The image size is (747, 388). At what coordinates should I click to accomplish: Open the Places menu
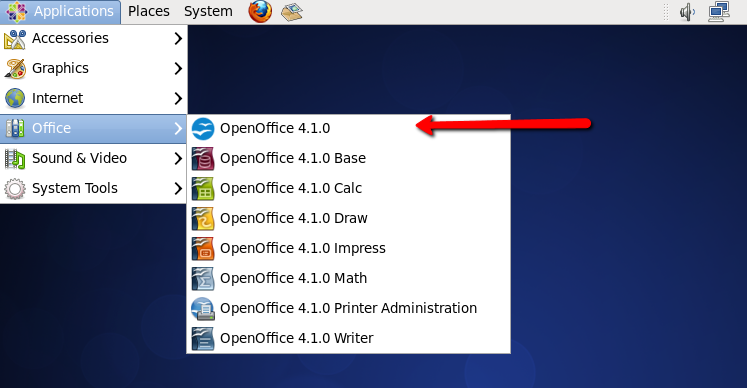point(149,11)
